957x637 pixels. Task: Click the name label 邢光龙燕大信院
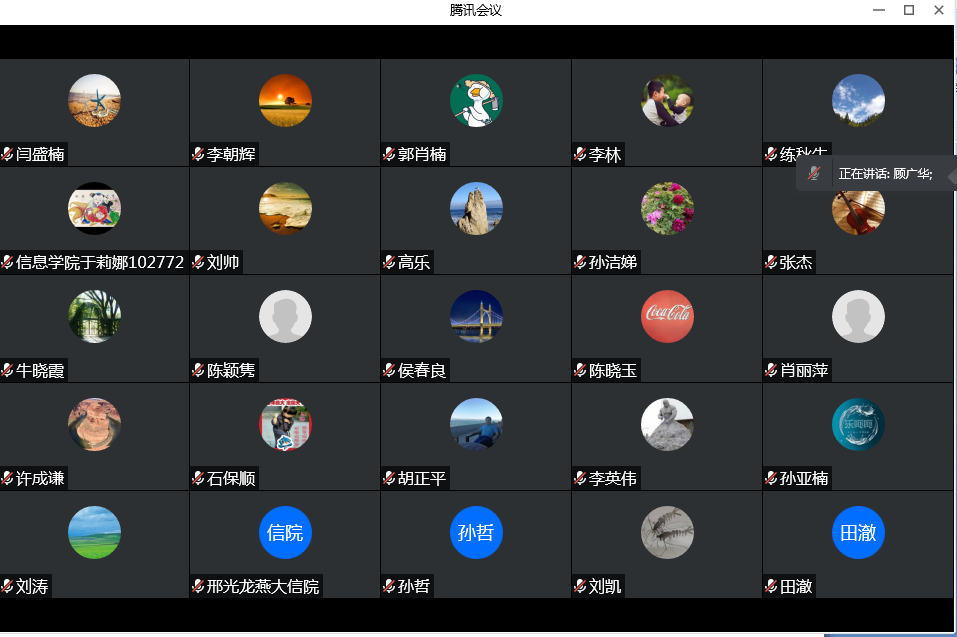[x=263, y=586]
